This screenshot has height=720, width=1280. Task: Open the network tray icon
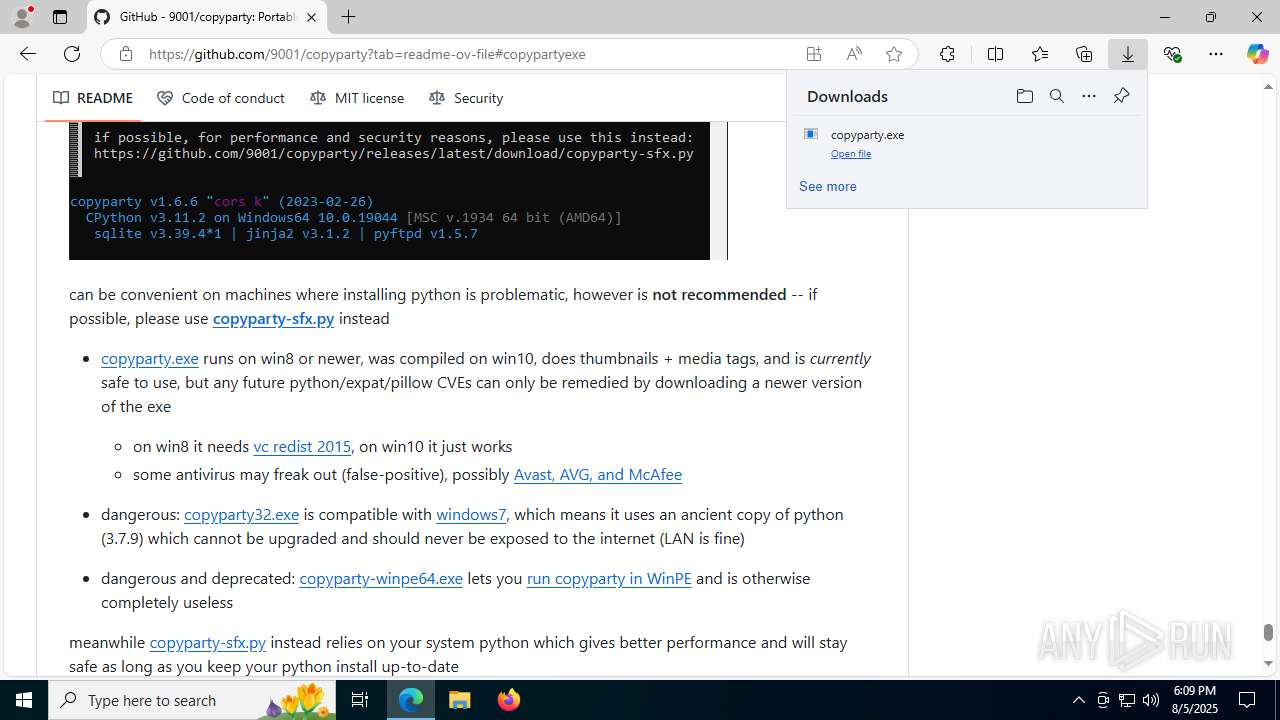(x=1127, y=700)
